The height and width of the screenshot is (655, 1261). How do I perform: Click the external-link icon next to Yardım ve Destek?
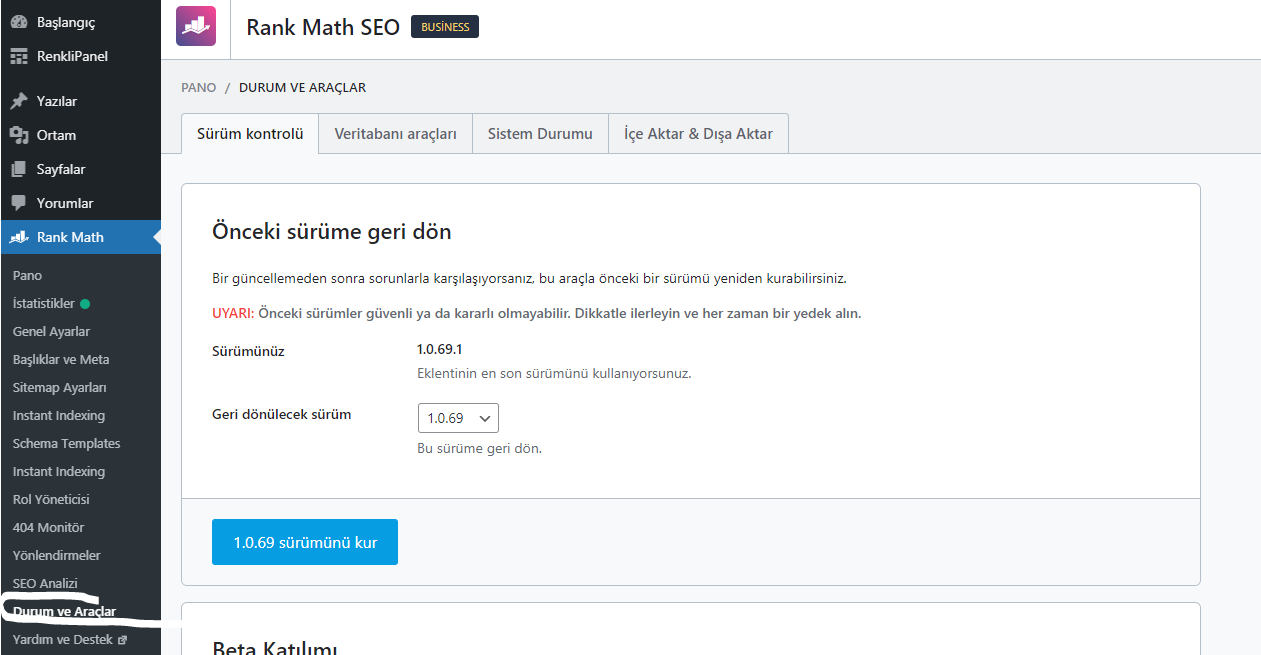click(122, 640)
